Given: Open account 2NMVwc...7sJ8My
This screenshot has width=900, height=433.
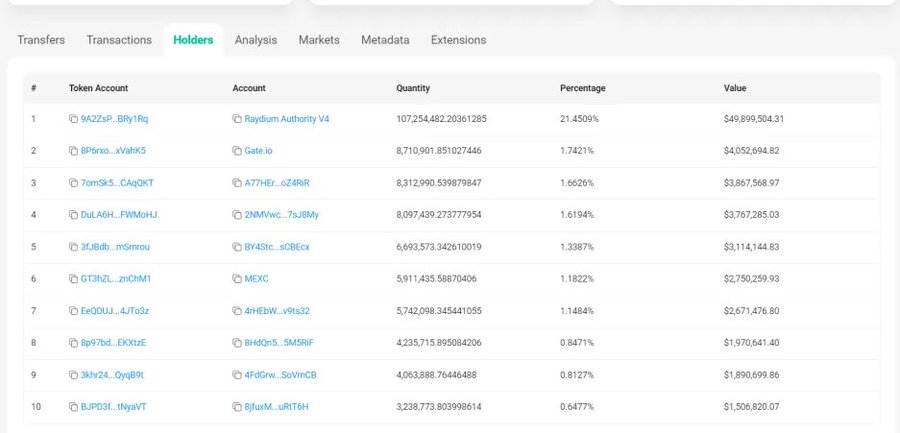Looking at the screenshot, I should pyautogui.click(x=282, y=215).
